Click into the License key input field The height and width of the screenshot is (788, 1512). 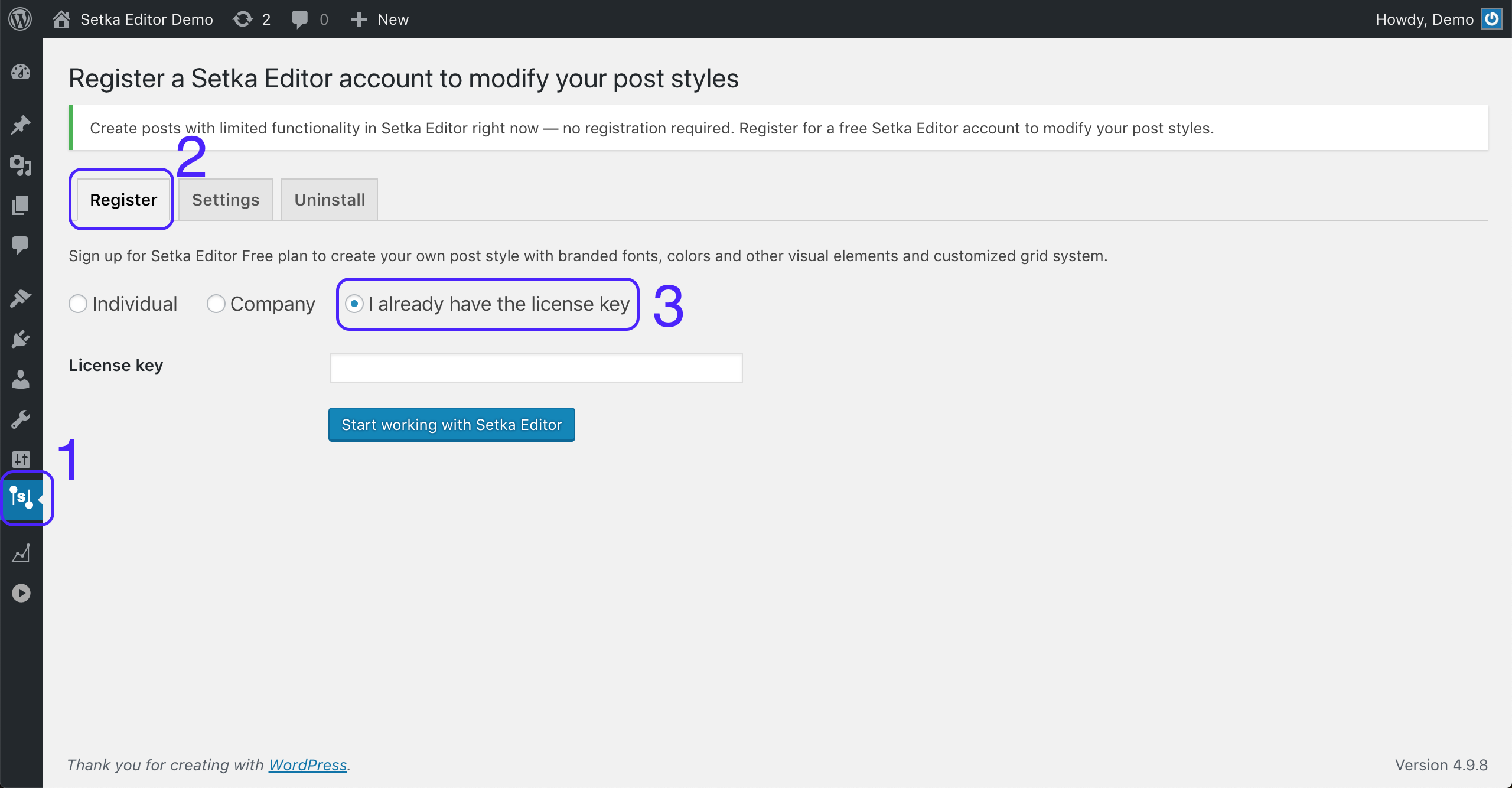[x=536, y=368]
